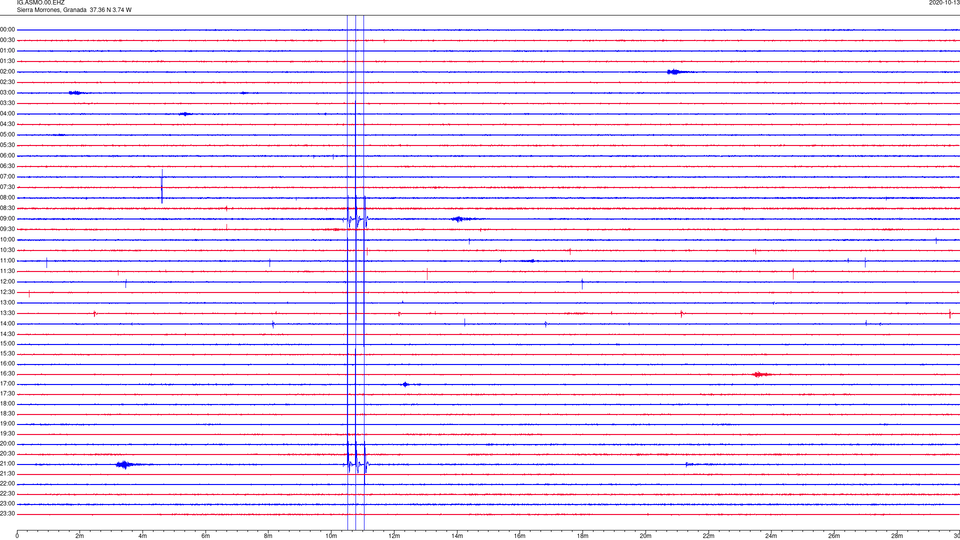Click the 12m tick label on time axis
This screenshot has height=540, width=960.
click(394, 536)
